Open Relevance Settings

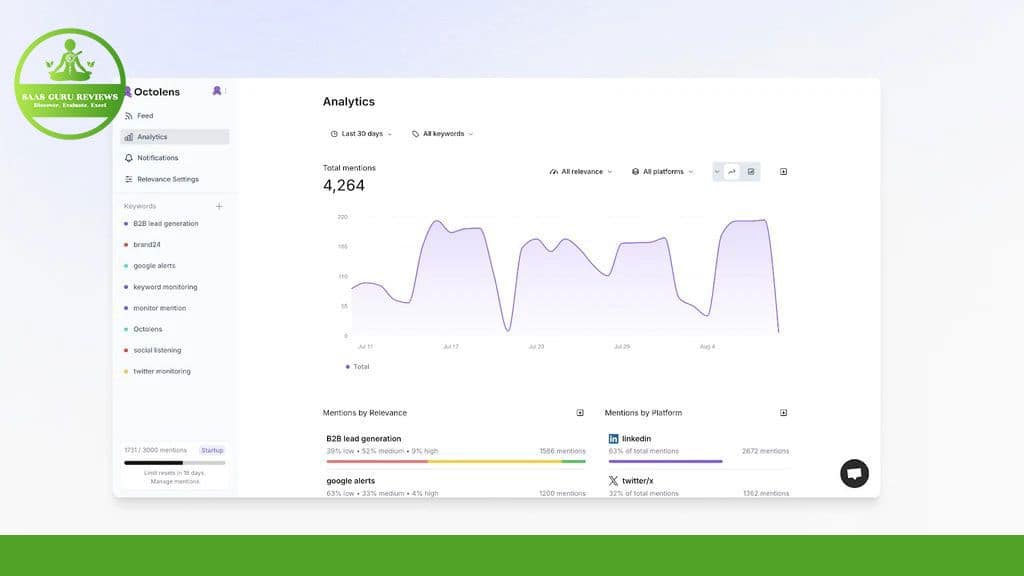point(174,179)
